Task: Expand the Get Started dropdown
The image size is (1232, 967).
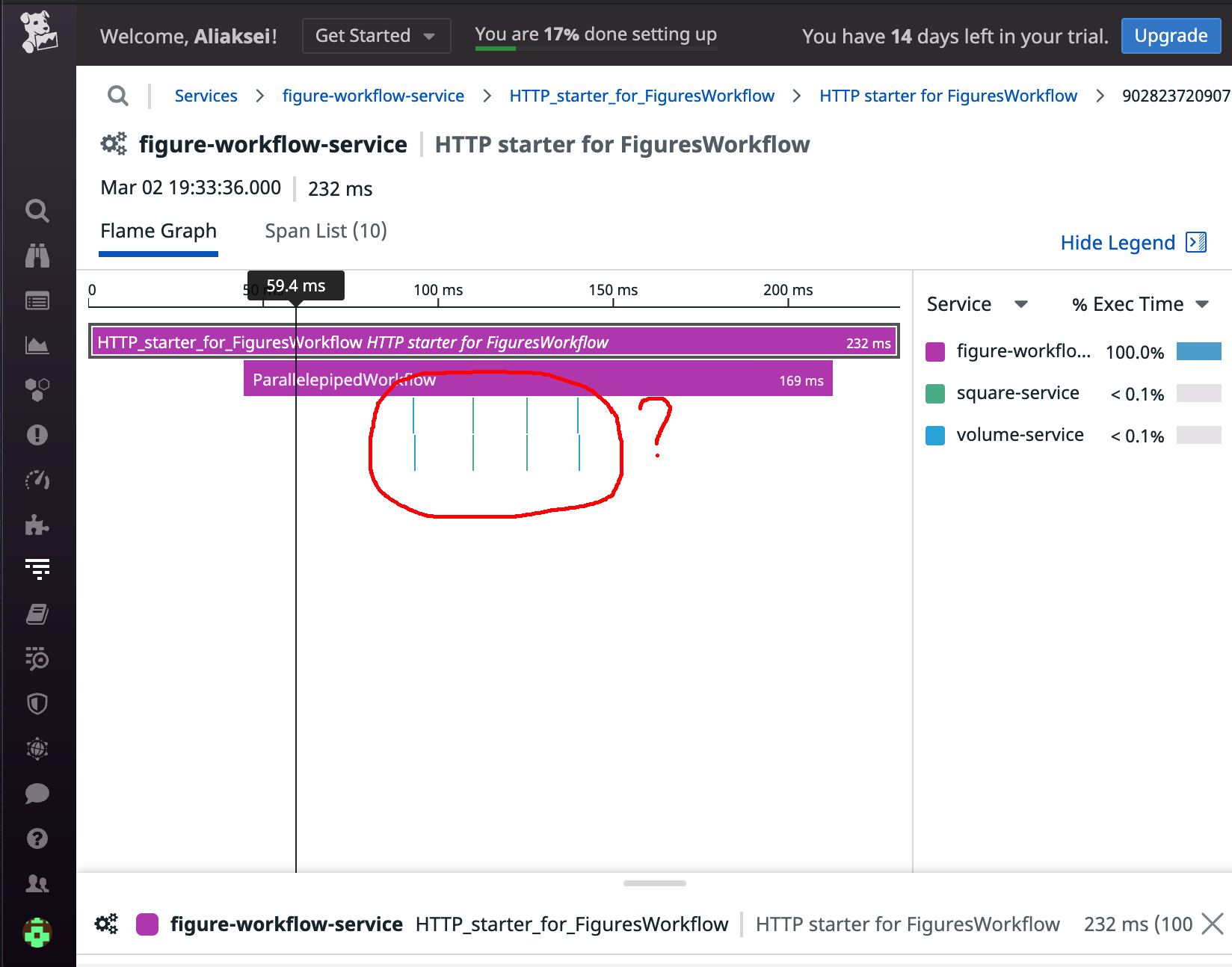Action: (x=376, y=36)
